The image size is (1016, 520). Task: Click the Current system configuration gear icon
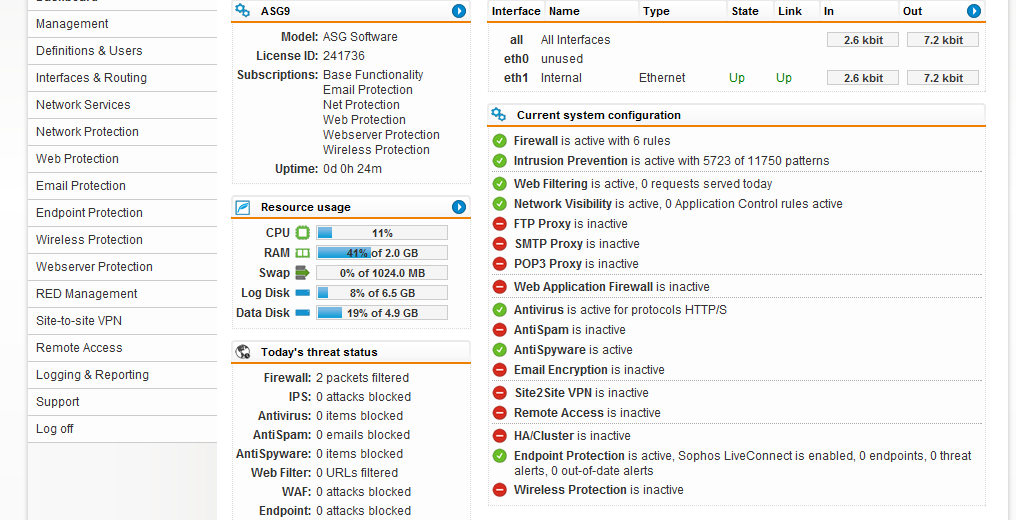[x=498, y=115]
